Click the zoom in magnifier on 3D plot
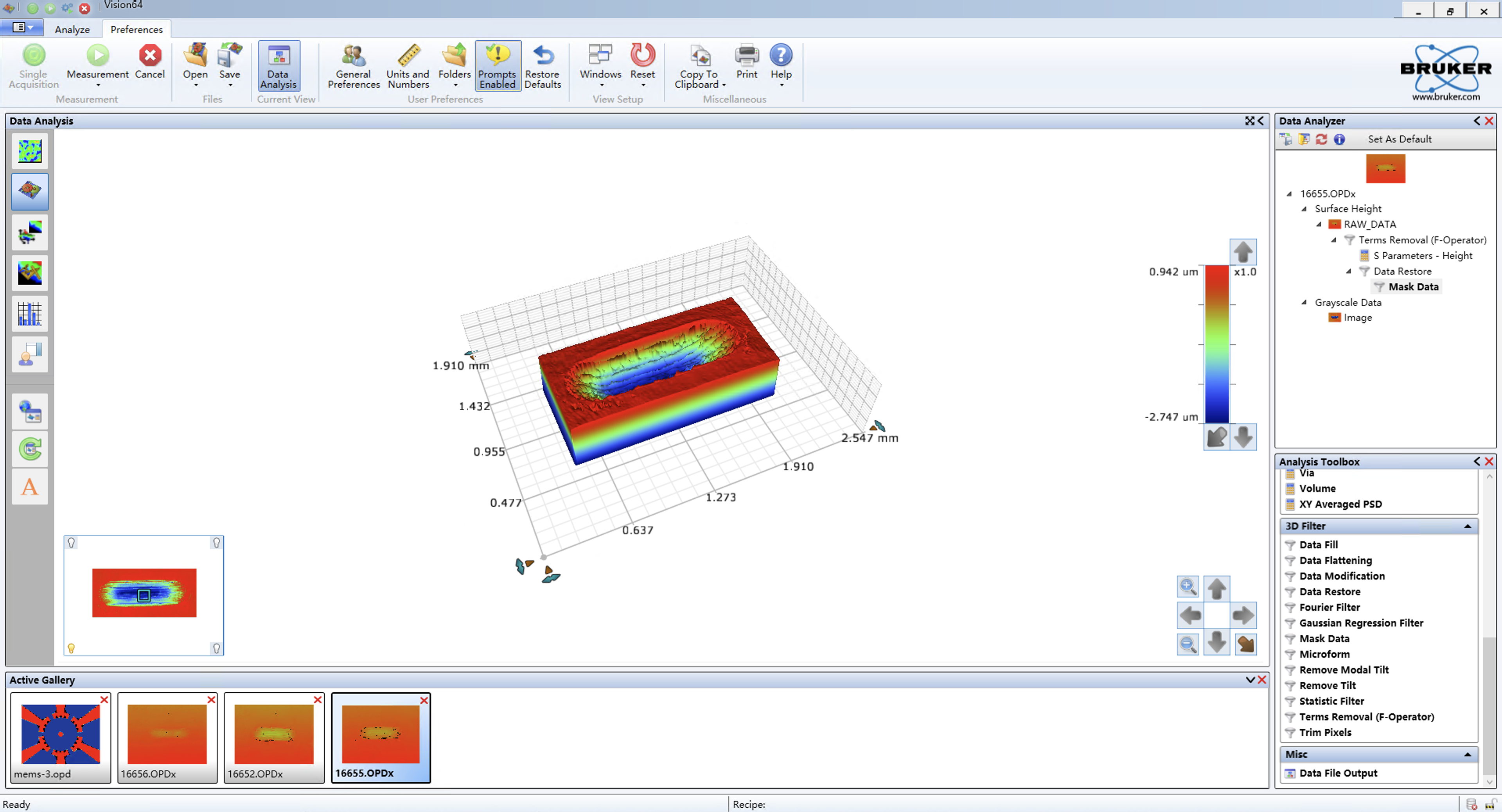The width and height of the screenshot is (1502, 812). point(1188,587)
